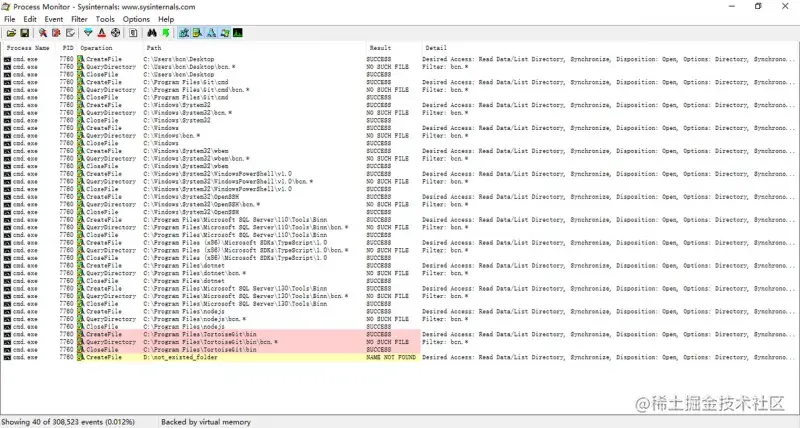Open the Highlight icon with red underline
This screenshot has height=428, width=800.
click(x=102, y=33)
